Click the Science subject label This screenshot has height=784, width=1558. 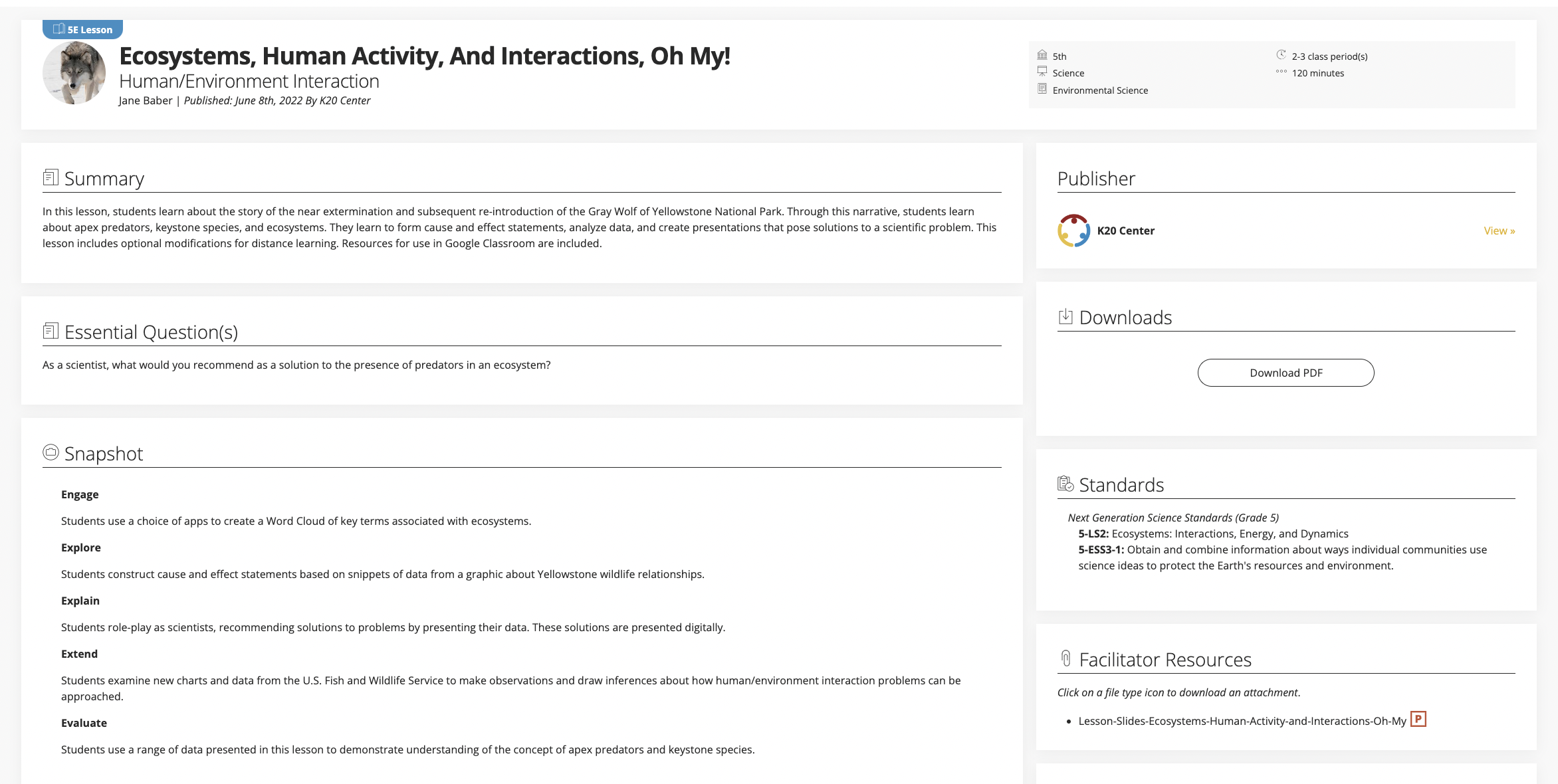[x=1067, y=73]
